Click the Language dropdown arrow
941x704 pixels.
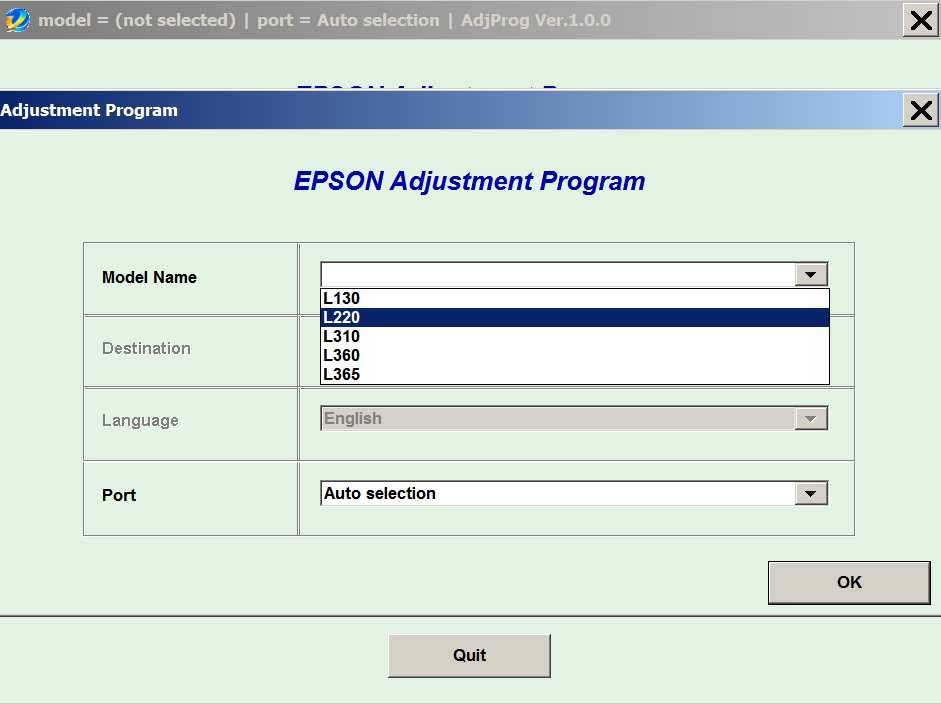811,419
